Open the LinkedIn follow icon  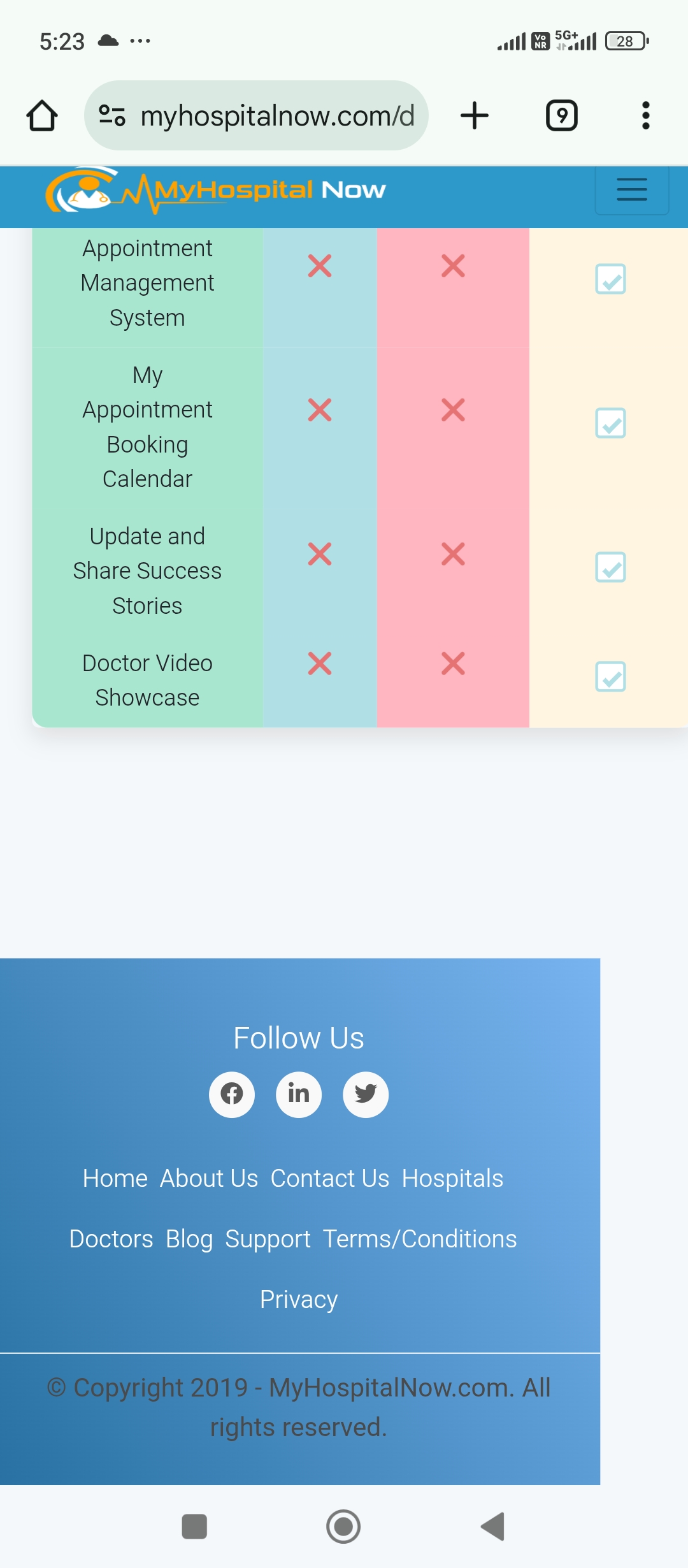299,1094
